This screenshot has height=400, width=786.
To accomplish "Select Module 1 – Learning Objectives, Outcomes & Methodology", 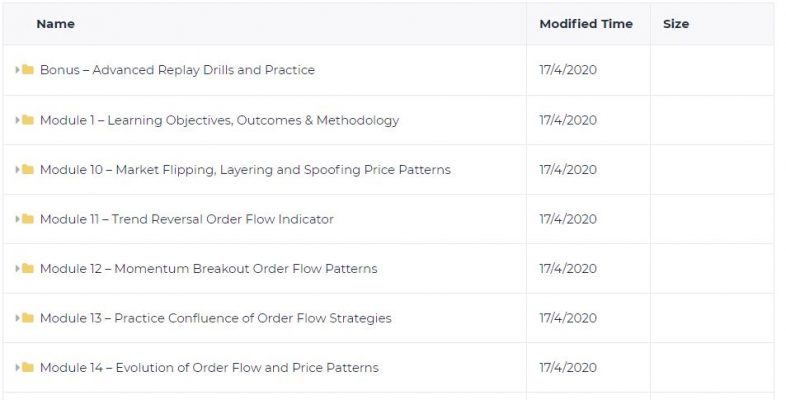I will coord(219,120).
